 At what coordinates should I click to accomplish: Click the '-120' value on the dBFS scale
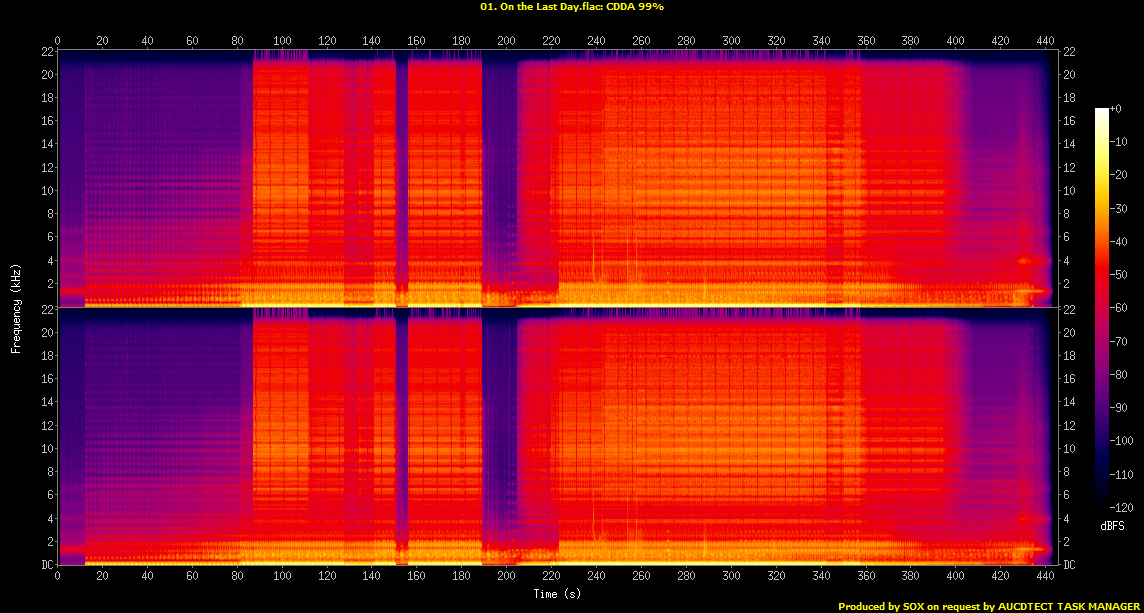point(1121,507)
